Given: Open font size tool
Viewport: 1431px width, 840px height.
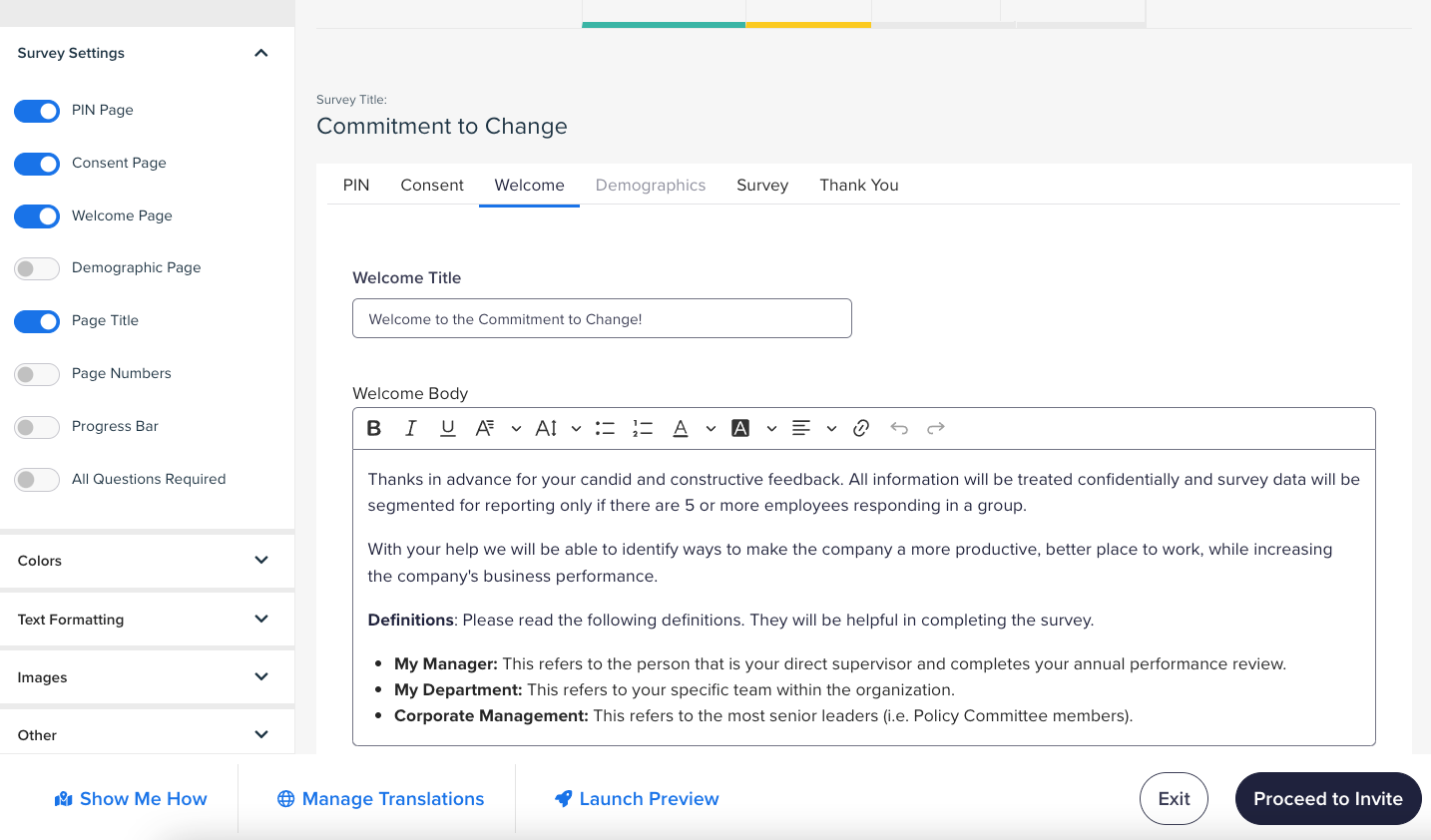Looking at the screenshot, I should click(x=546, y=428).
